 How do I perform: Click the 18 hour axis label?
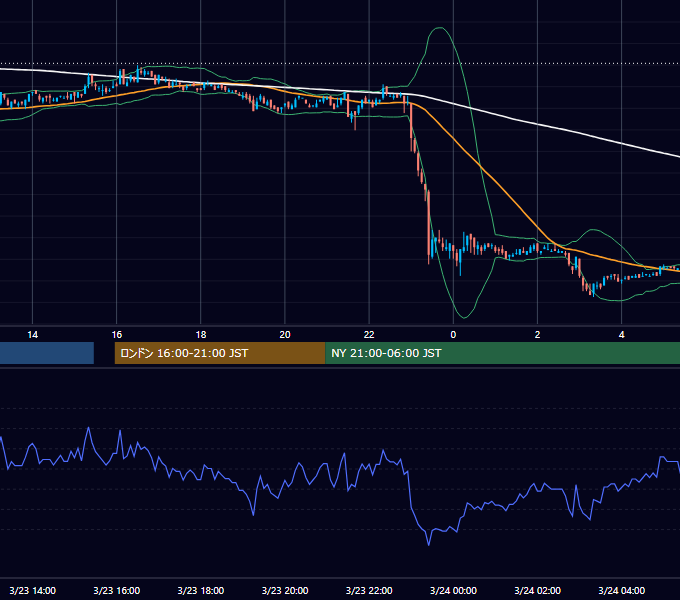(201, 335)
